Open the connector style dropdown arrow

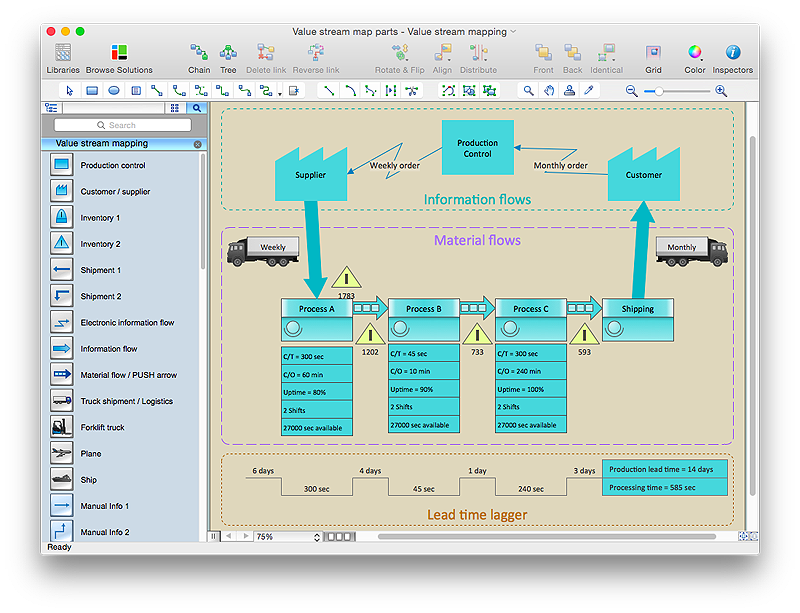pos(279,92)
